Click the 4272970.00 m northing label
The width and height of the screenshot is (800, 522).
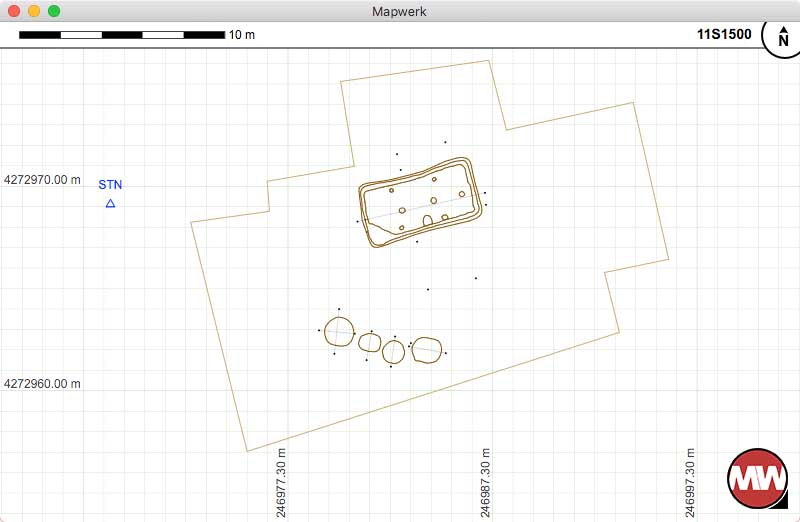tap(42, 180)
